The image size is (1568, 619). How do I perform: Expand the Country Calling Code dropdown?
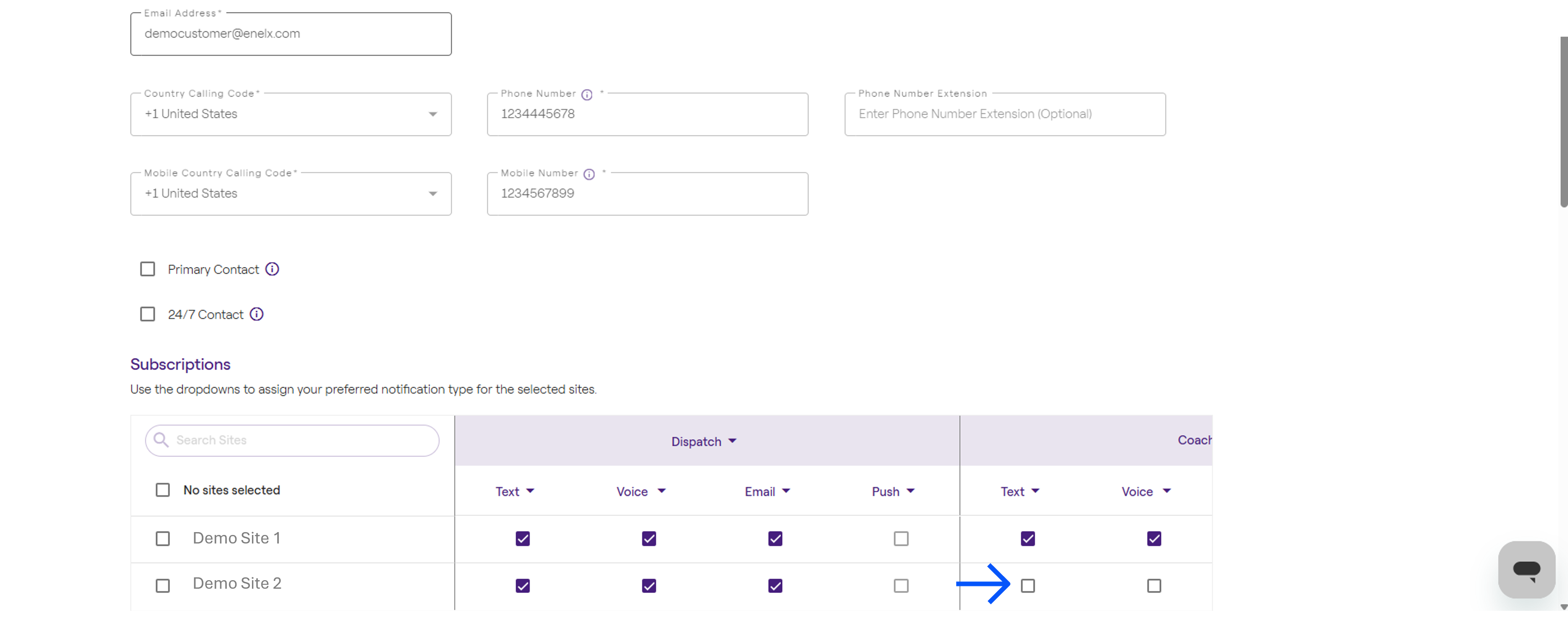coord(291,114)
